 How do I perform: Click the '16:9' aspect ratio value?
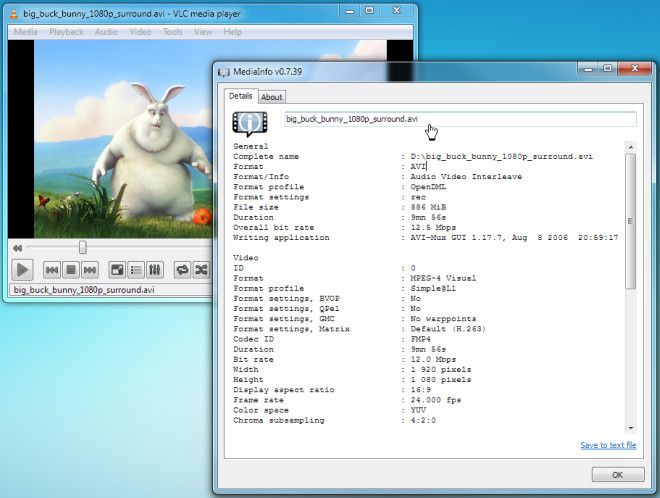(x=420, y=390)
